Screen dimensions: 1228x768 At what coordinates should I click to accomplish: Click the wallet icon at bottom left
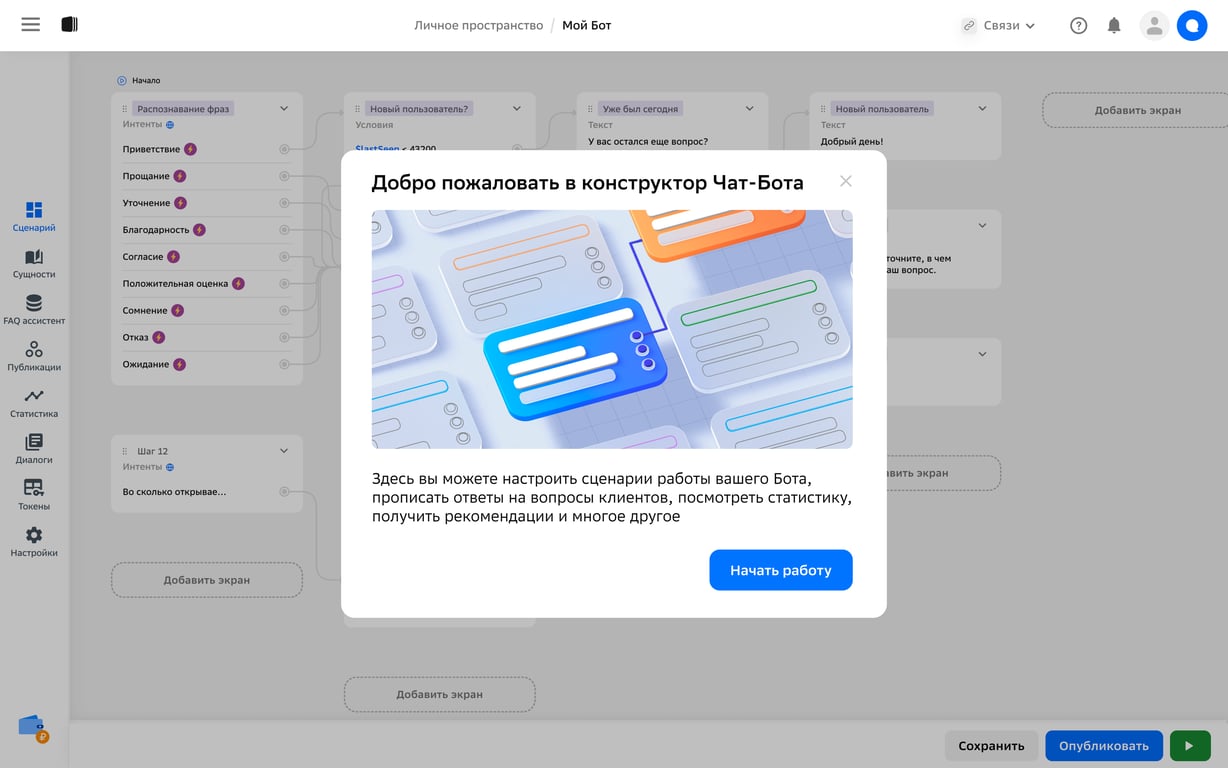coord(33,728)
